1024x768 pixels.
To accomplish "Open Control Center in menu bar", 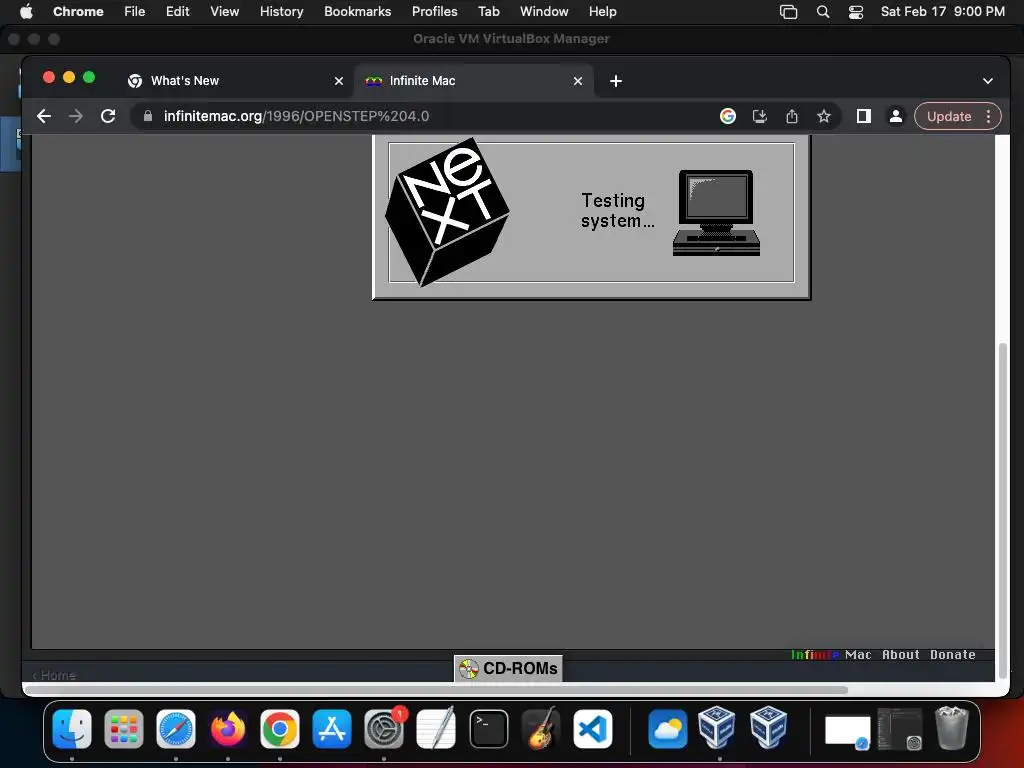I will click(856, 12).
